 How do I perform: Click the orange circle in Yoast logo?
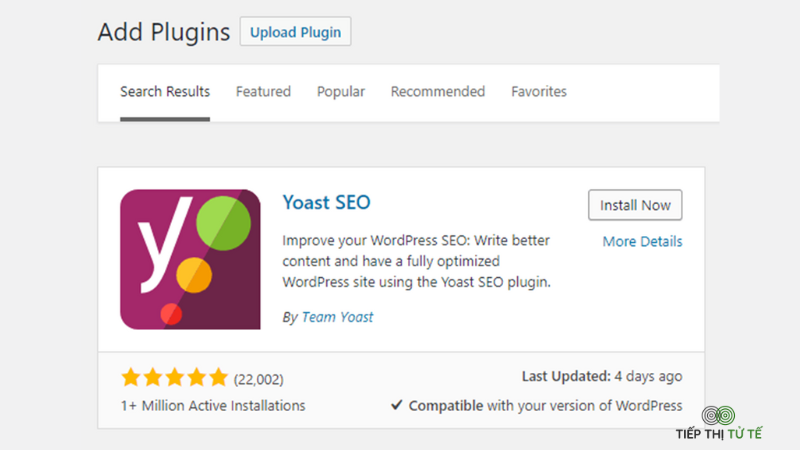(x=194, y=275)
